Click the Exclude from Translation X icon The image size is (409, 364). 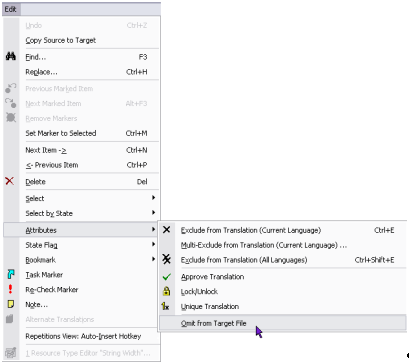(166, 230)
